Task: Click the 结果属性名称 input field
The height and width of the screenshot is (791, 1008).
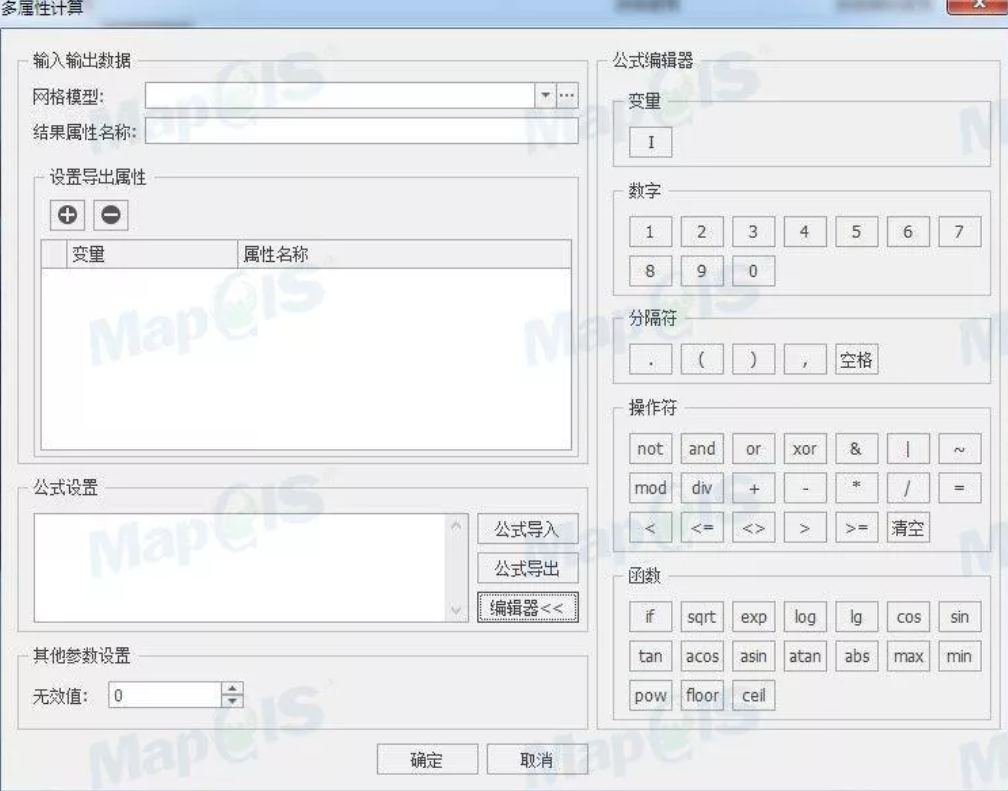Action: (361, 131)
